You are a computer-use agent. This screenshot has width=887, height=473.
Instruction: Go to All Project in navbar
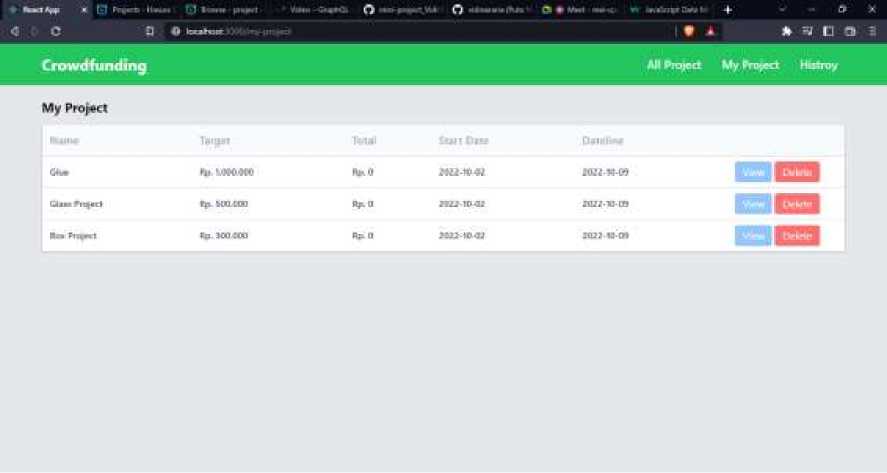674,65
